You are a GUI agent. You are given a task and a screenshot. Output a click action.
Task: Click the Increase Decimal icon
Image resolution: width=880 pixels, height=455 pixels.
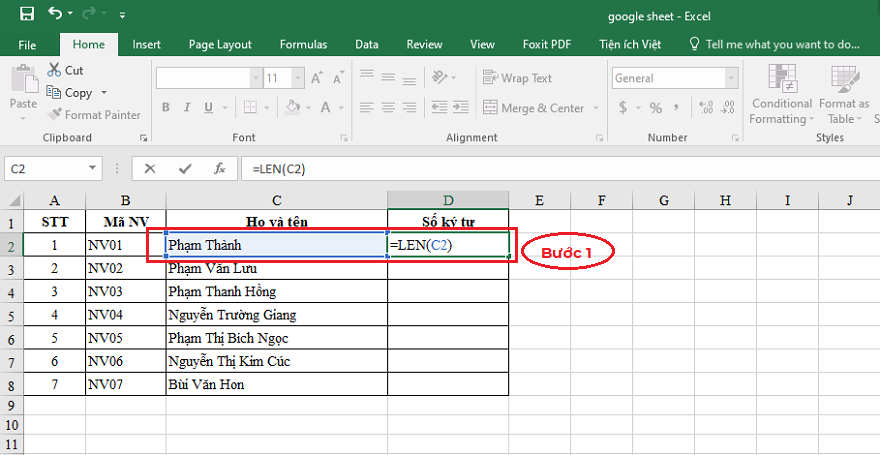pos(706,107)
